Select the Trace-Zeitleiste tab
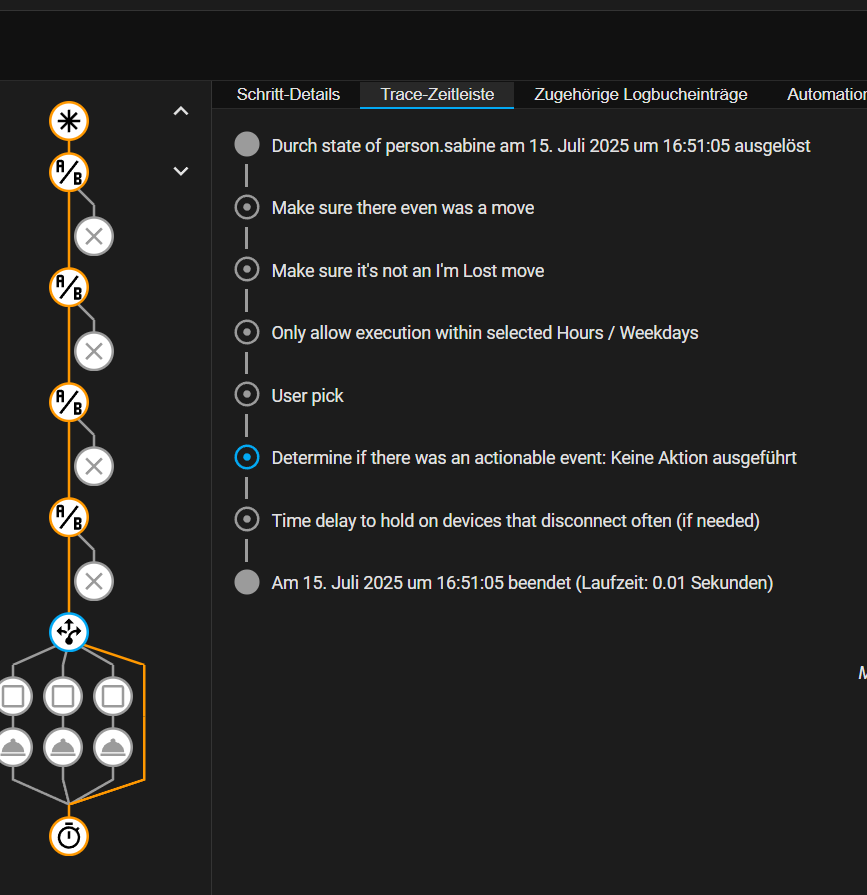The height and width of the screenshot is (895, 867). pyautogui.click(x=437, y=95)
